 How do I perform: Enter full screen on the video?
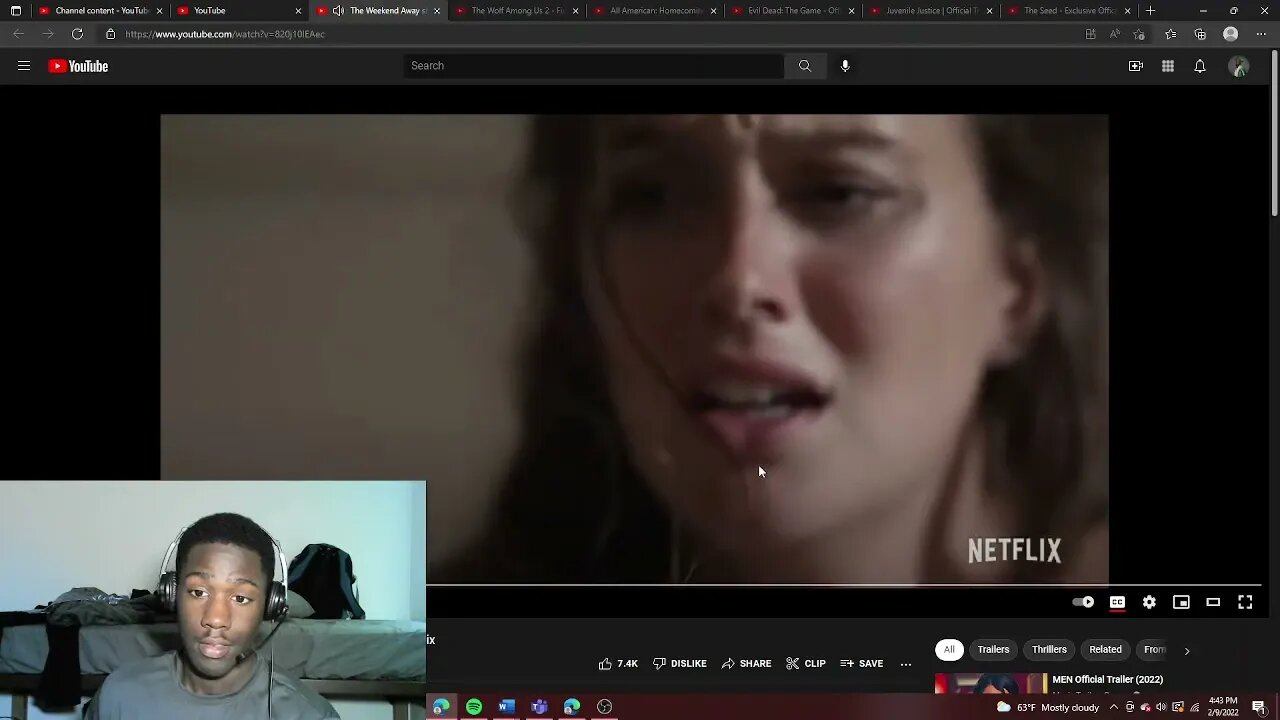pos(1245,602)
